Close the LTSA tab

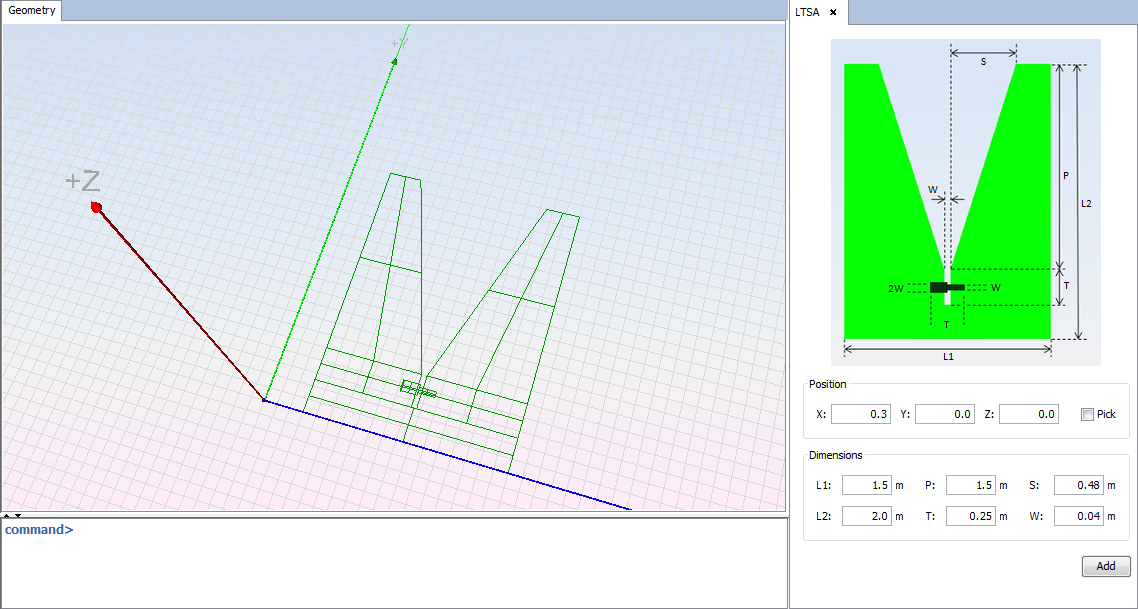click(x=832, y=12)
